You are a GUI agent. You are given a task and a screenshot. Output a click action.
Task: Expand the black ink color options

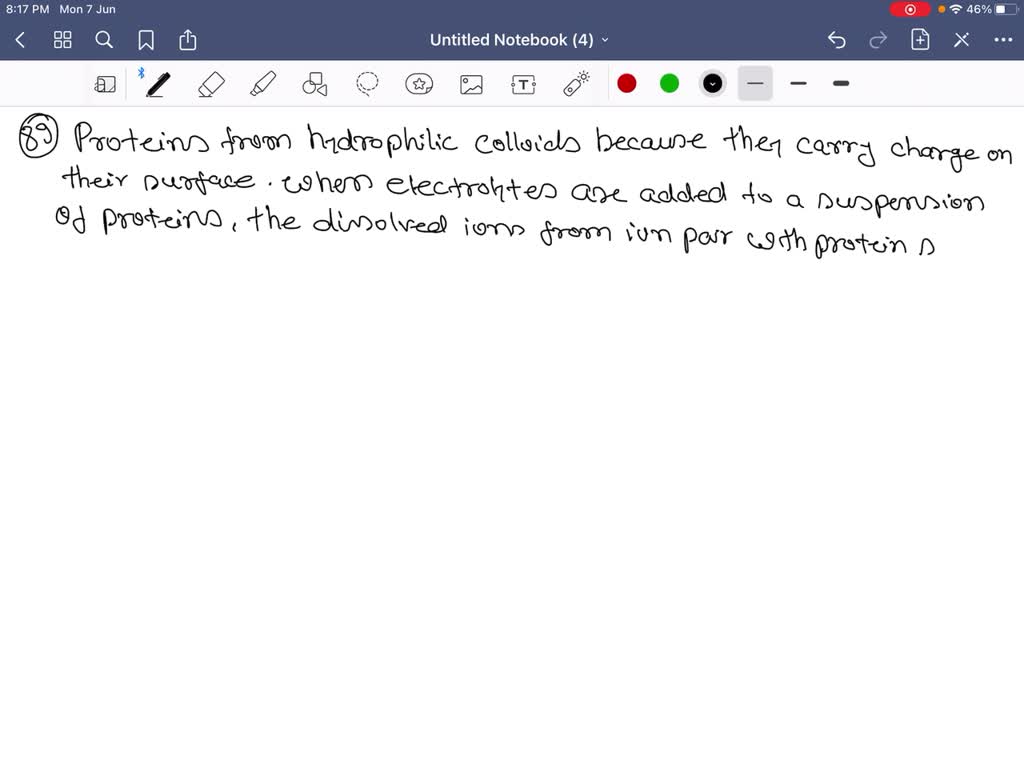712,83
